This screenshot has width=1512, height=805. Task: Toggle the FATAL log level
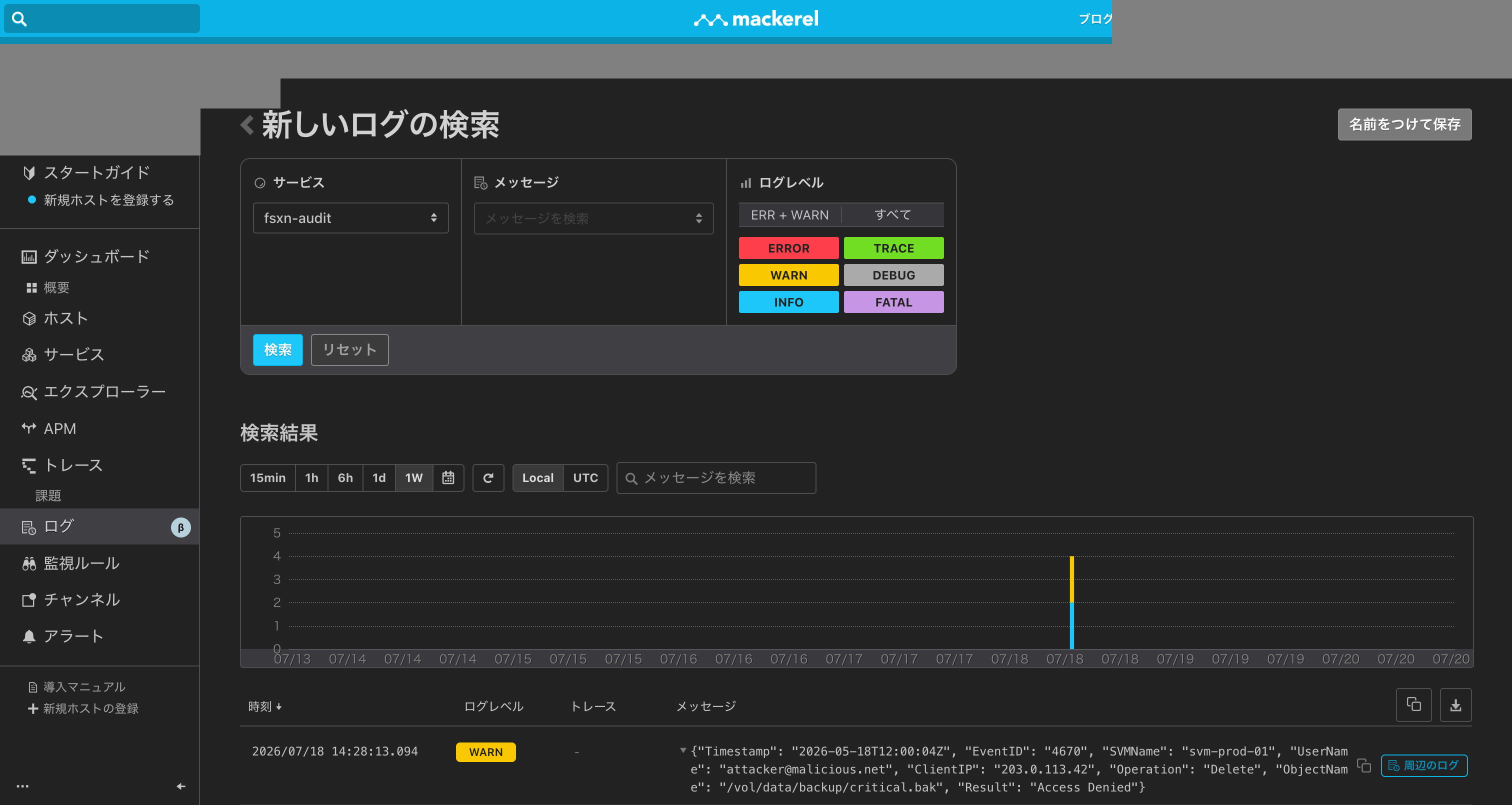click(893, 302)
